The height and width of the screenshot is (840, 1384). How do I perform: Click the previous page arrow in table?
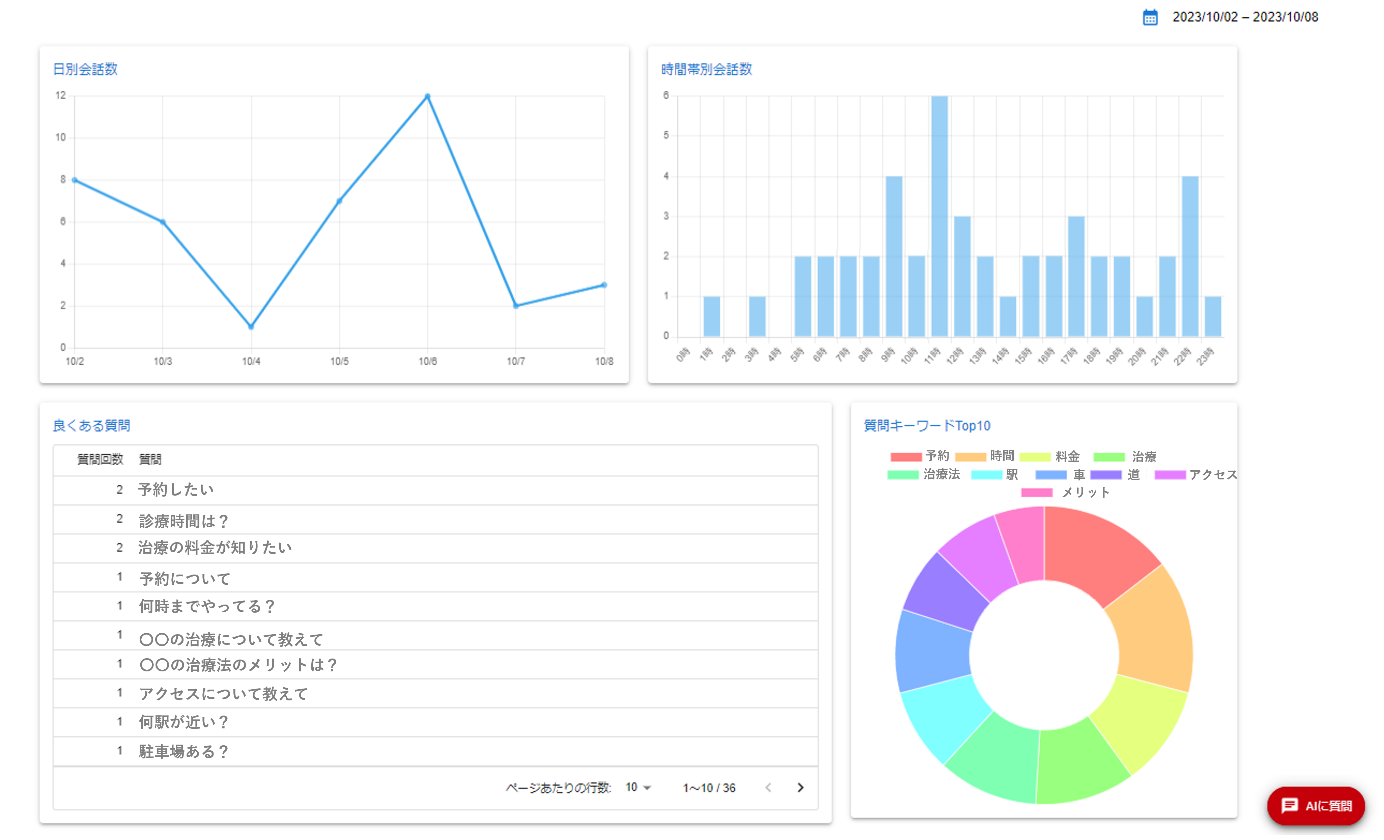tap(768, 788)
